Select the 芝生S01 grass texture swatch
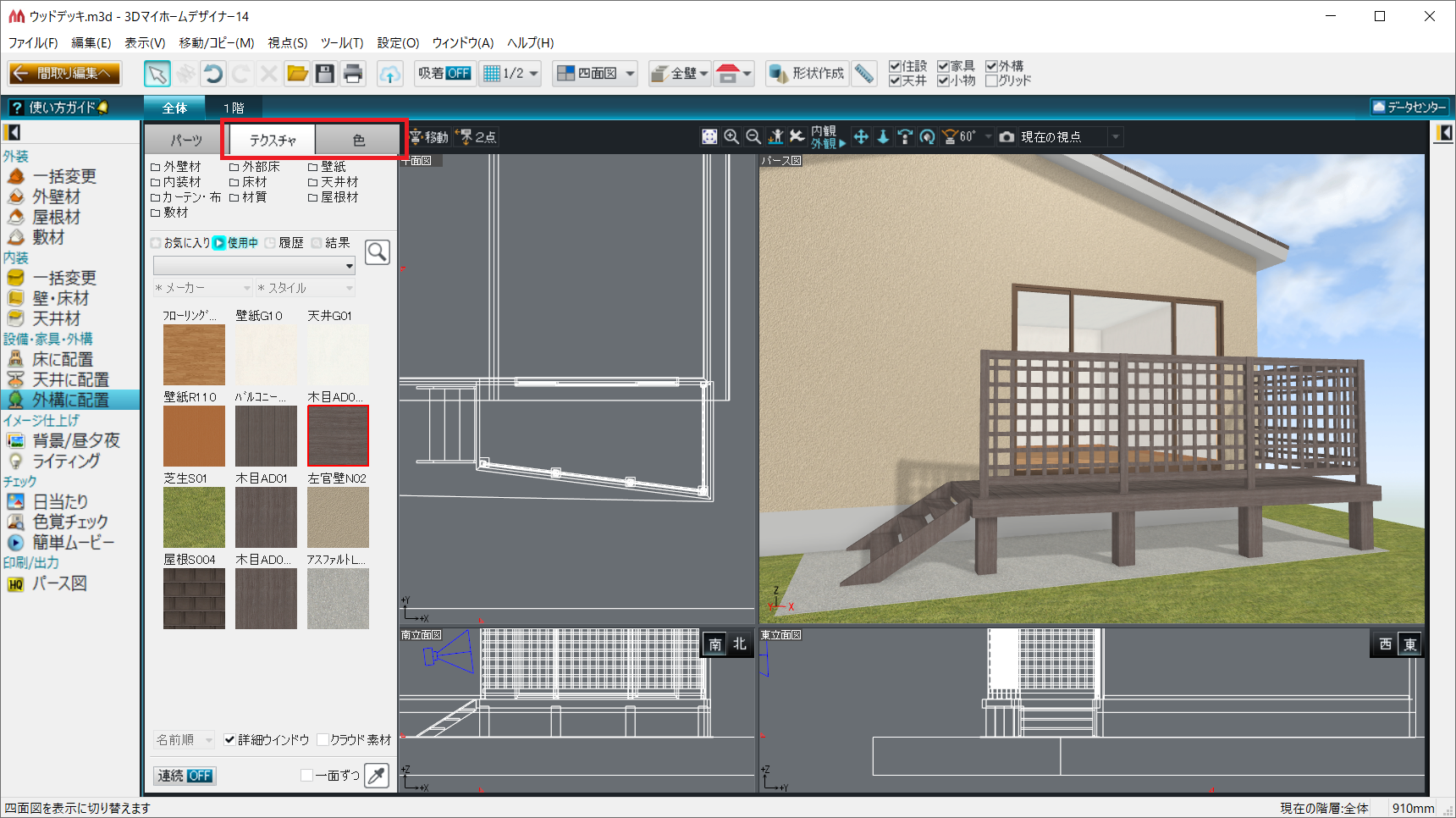 [x=194, y=517]
